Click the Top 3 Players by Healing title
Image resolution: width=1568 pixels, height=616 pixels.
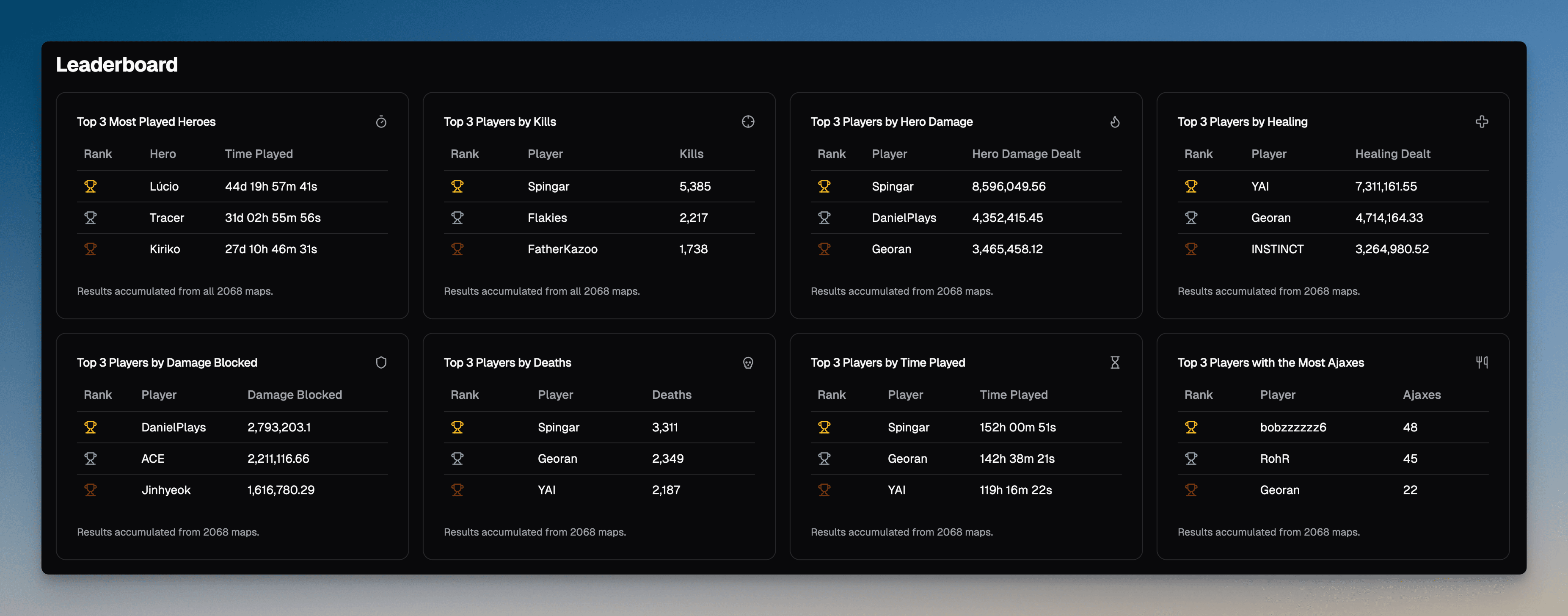[x=1243, y=122]
